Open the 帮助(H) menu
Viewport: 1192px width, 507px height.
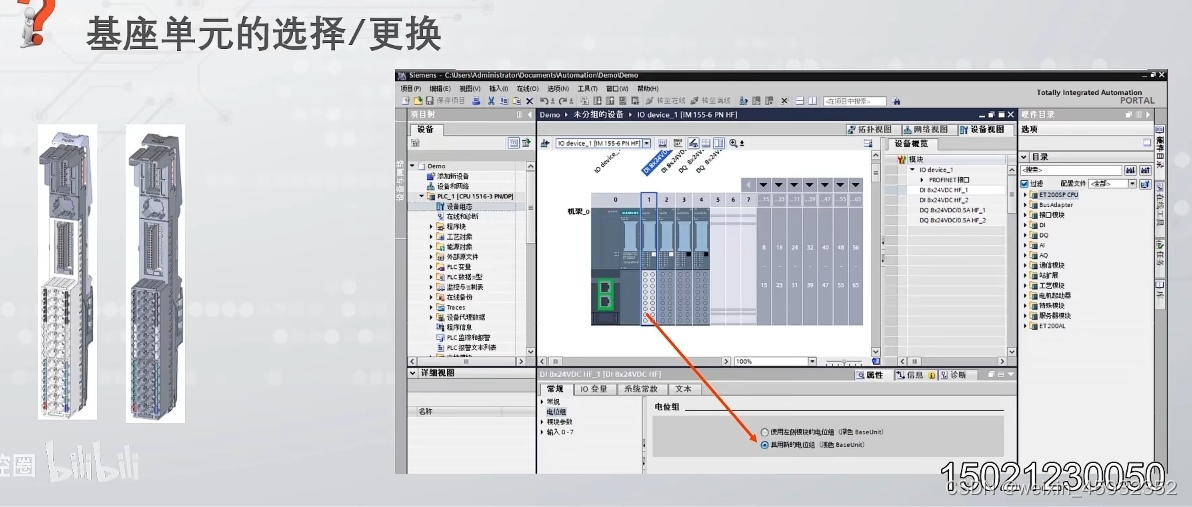(647, 88)
